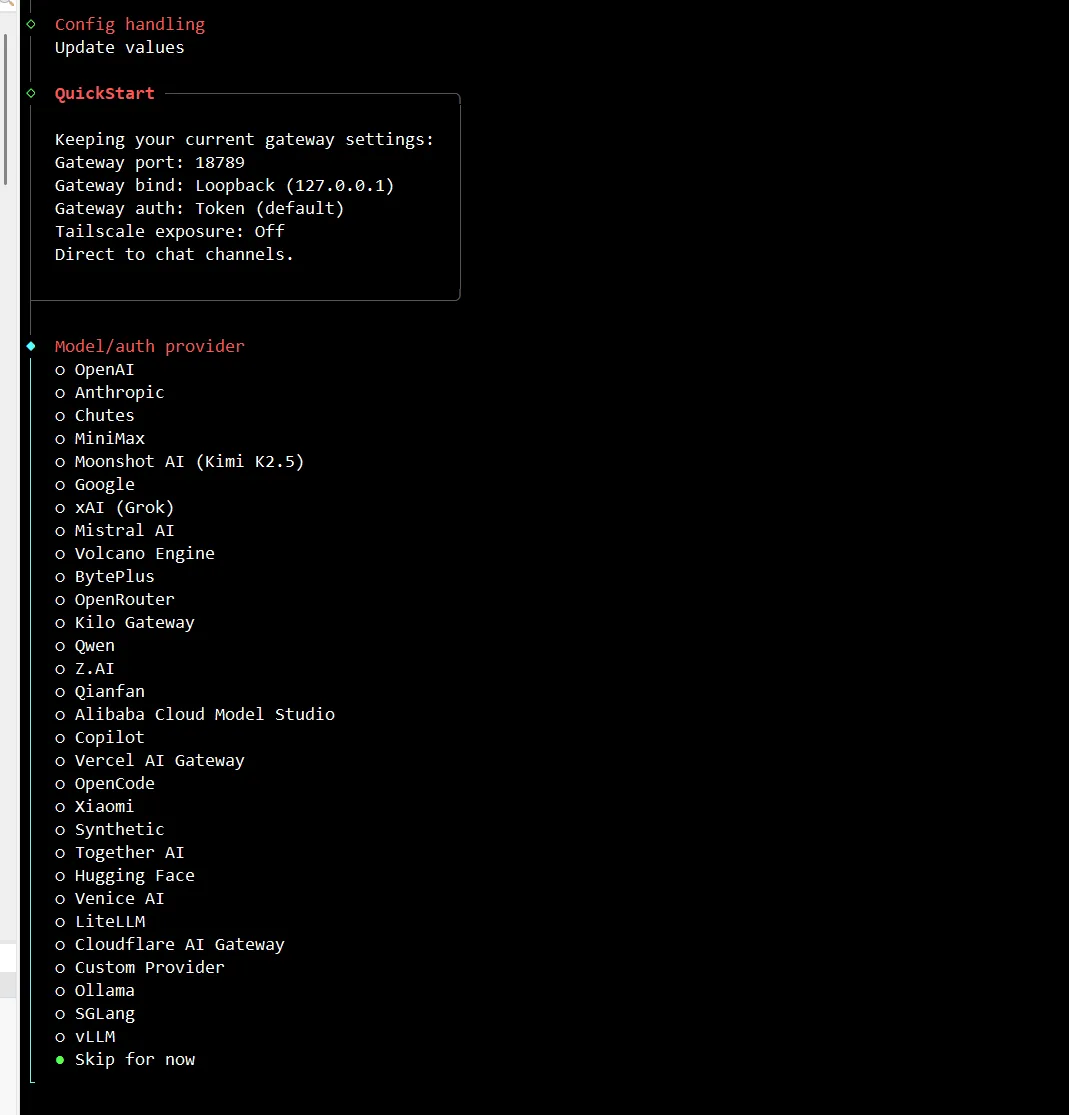
Task: Choose Venice AI provider
Action: pos(110,899)
